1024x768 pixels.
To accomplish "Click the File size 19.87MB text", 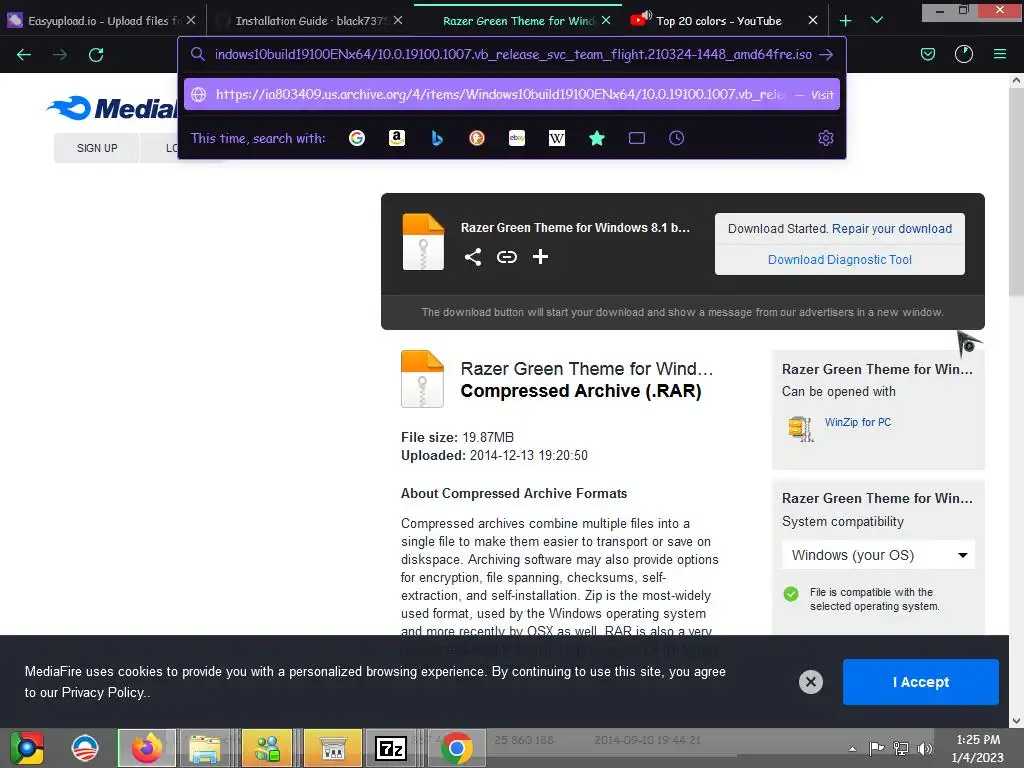I will [x=457, y=437].
